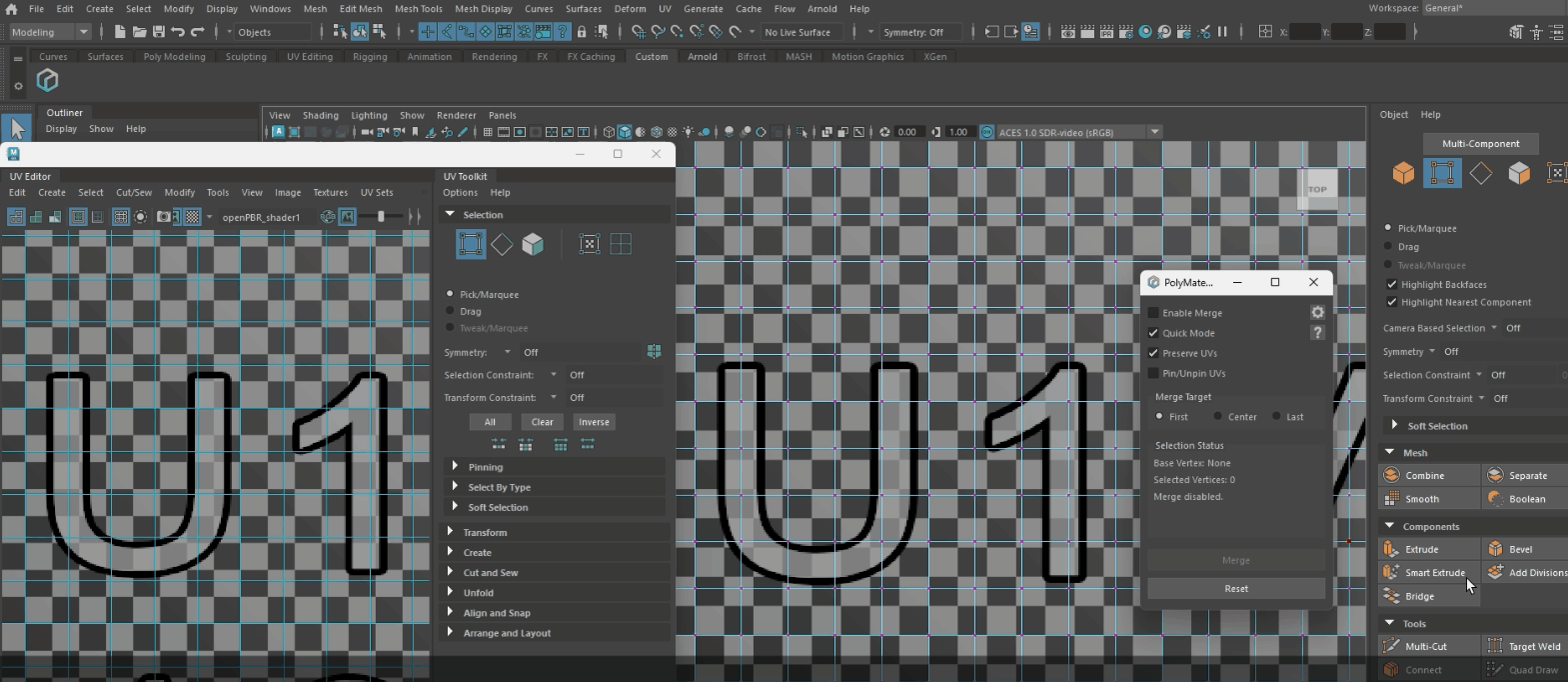The image size is (1568, 682).
Task: Click the Combine mesh icon
Action: tap(1391, 475)
